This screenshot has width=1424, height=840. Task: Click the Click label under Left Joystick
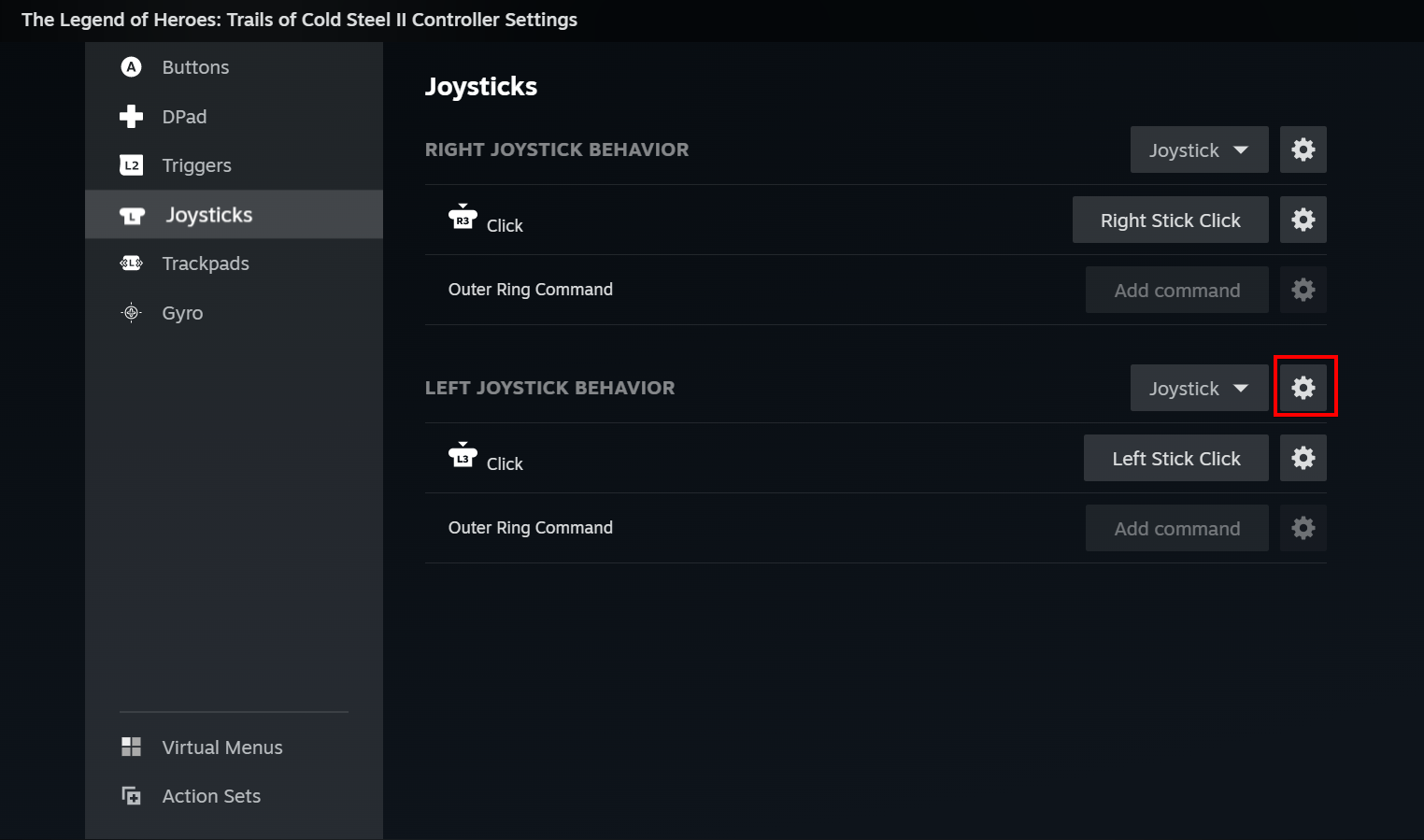[505, 463]
